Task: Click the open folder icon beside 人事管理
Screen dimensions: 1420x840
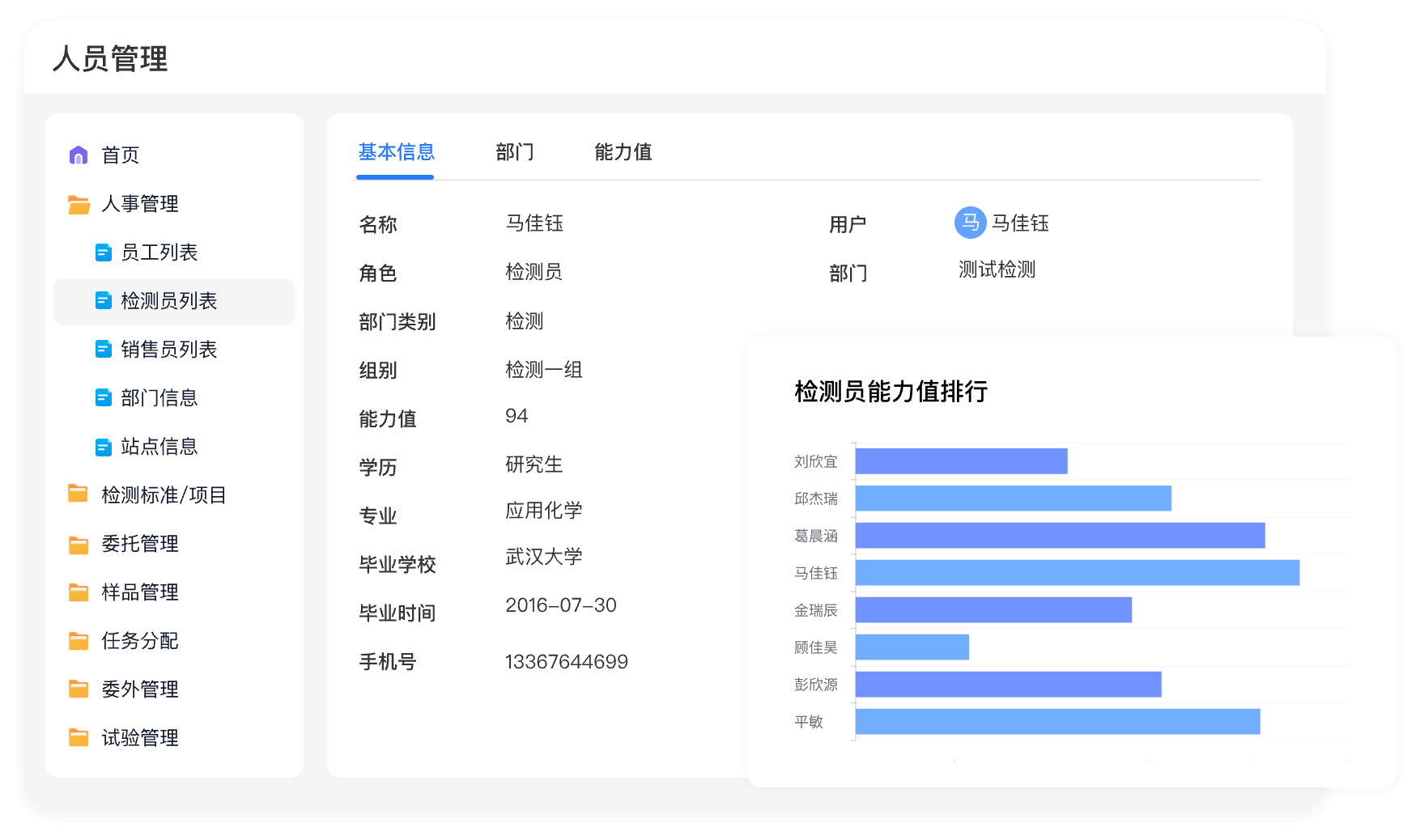Action: 79,205
